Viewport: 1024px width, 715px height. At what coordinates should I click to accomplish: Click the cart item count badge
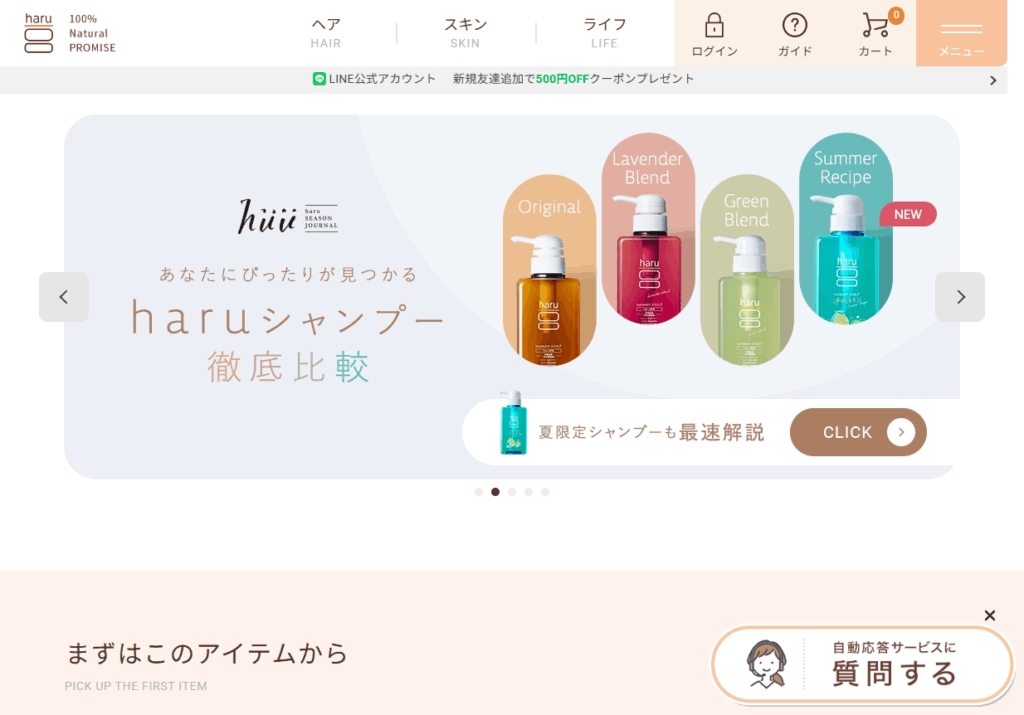(x=896, y=14)
